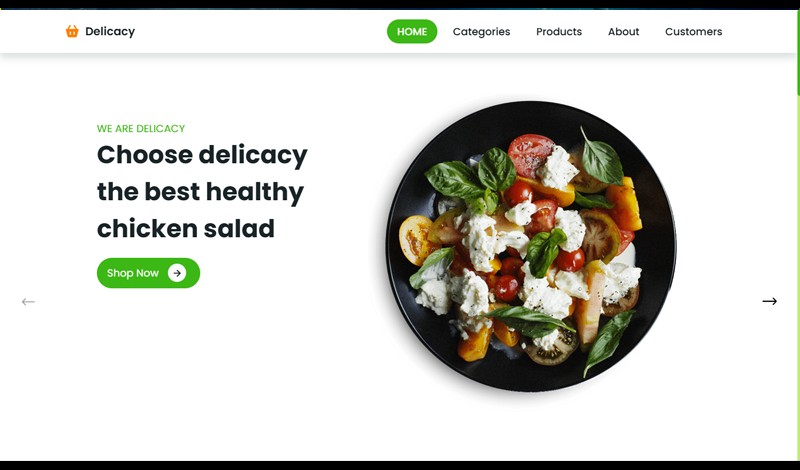The width and height of the screenshot is (800, 470).
Task: Open the Customers navigation item
Action: [693, 32]
